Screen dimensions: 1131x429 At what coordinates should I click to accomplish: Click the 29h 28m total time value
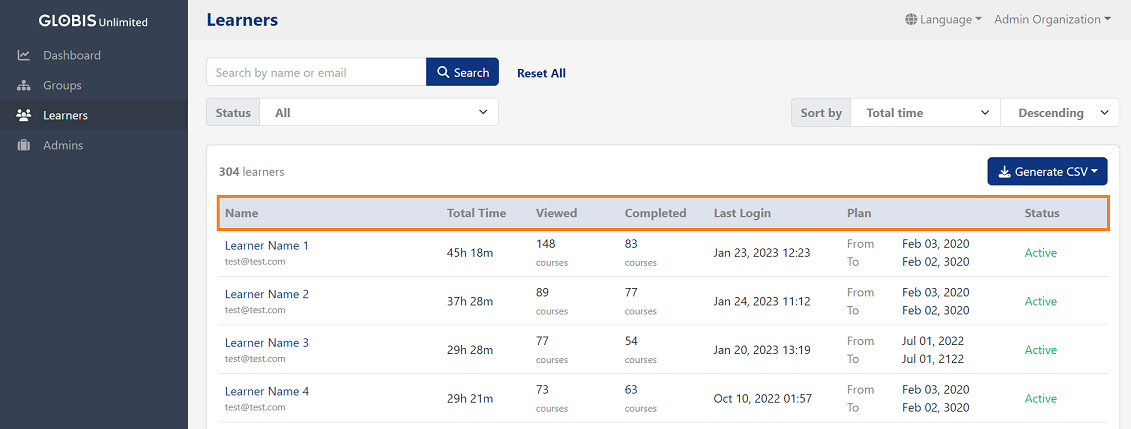[x=470, y=350]
